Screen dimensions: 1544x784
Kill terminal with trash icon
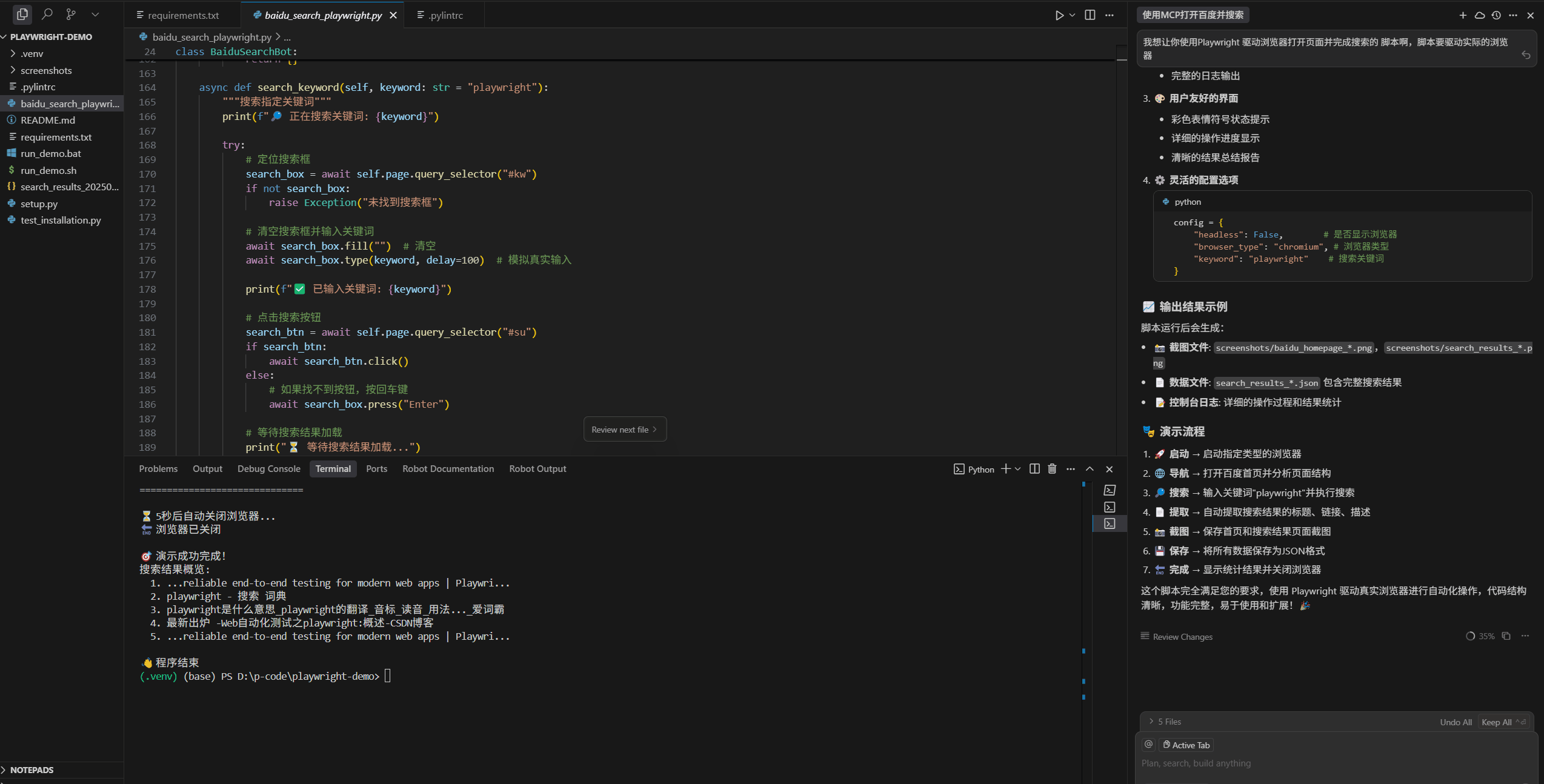point(1053,469)
